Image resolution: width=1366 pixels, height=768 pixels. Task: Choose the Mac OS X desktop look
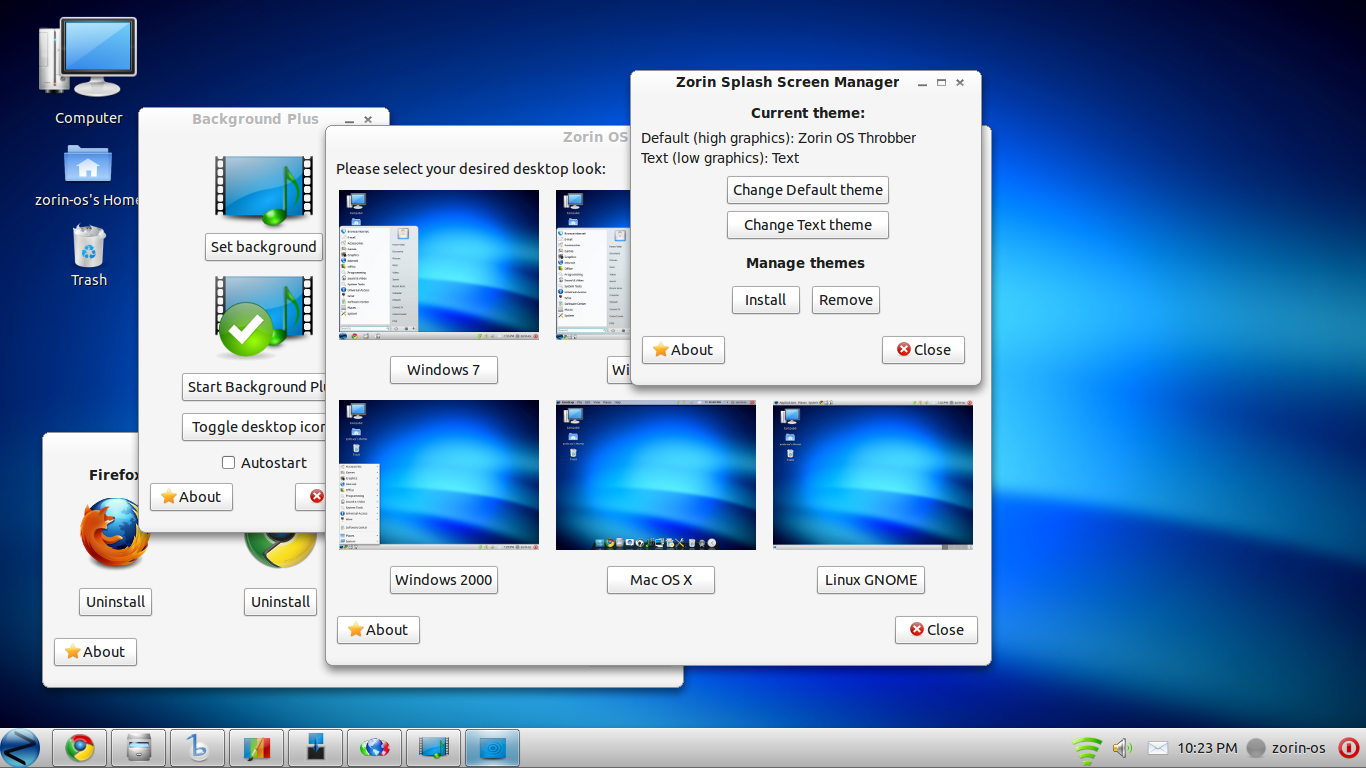tap(660, 580)
